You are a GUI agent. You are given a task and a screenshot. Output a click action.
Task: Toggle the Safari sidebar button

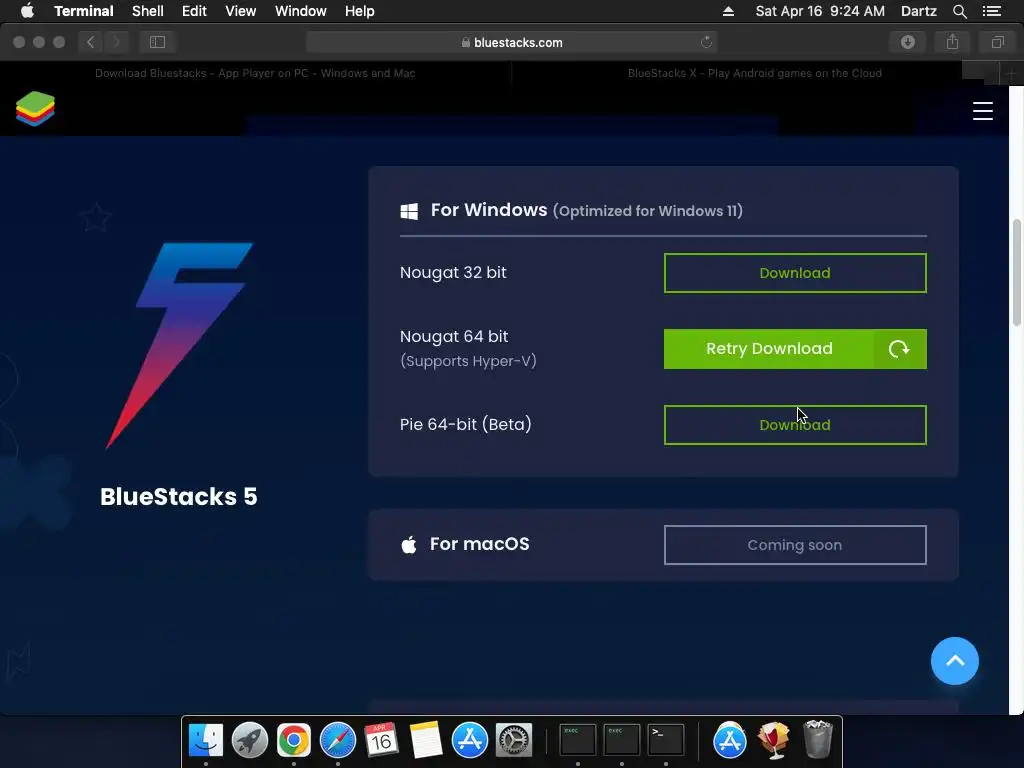157,42
